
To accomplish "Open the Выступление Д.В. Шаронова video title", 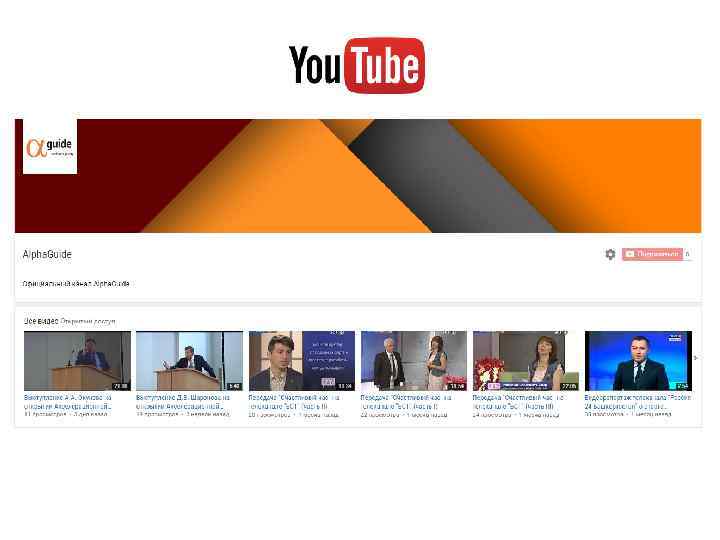I will (183, 402).
